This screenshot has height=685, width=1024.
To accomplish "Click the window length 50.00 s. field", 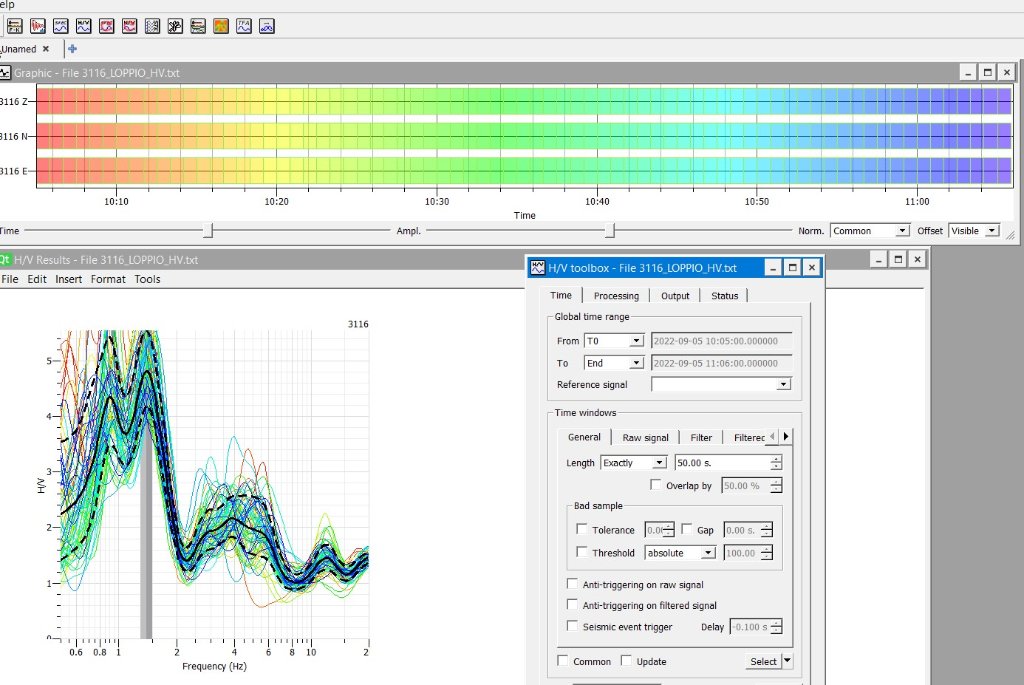I will 720,463.
